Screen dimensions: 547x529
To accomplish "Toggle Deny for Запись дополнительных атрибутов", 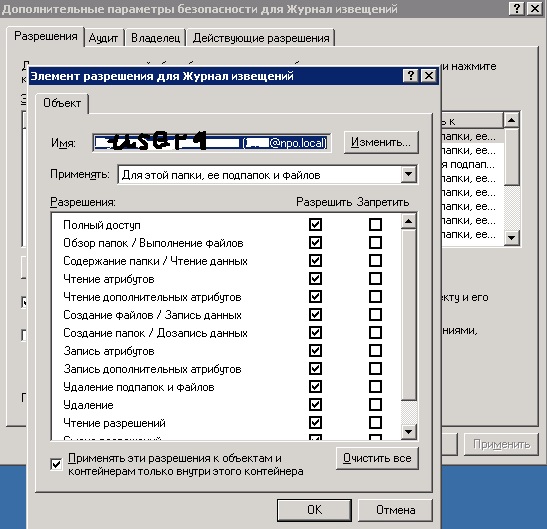I will pos(375,369).
